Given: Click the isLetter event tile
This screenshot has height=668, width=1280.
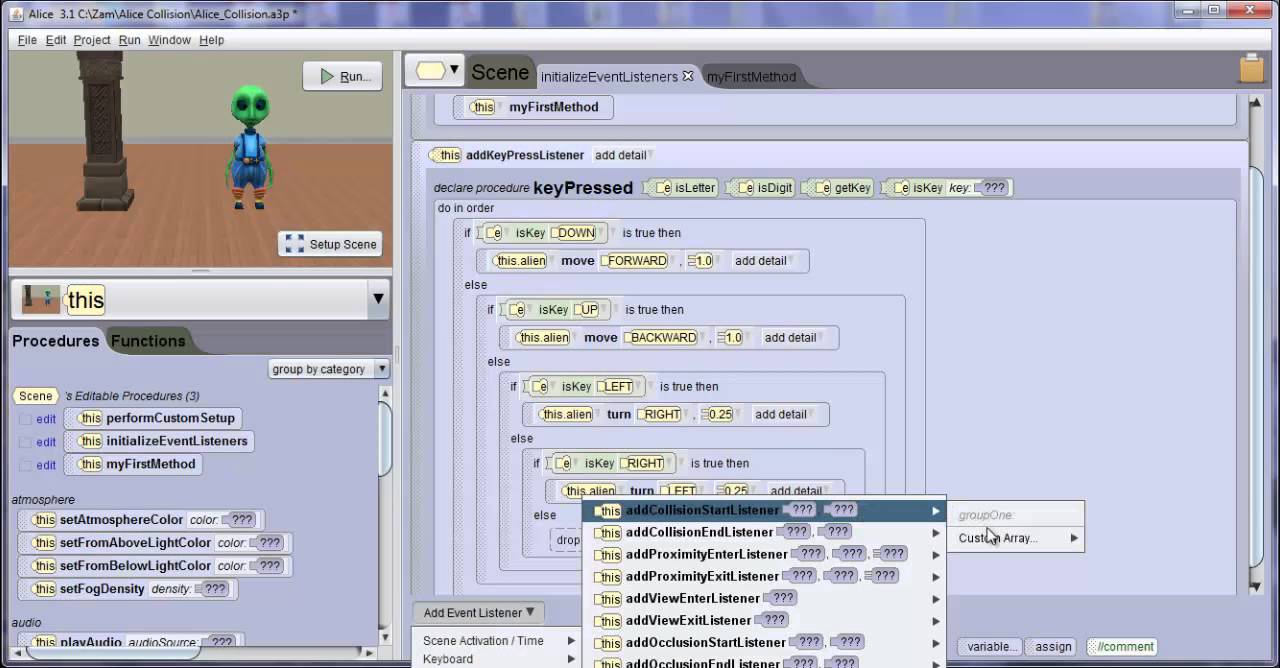Looking at the screenshot, I should (x=682, y=188).
